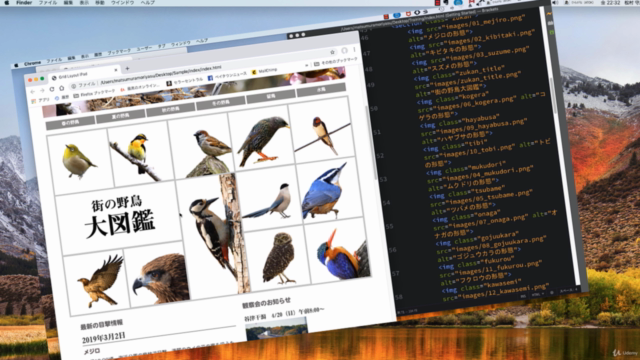Open the 翻訳 bookmark
This screenshot has height=360, width=640.
point(62,98)
